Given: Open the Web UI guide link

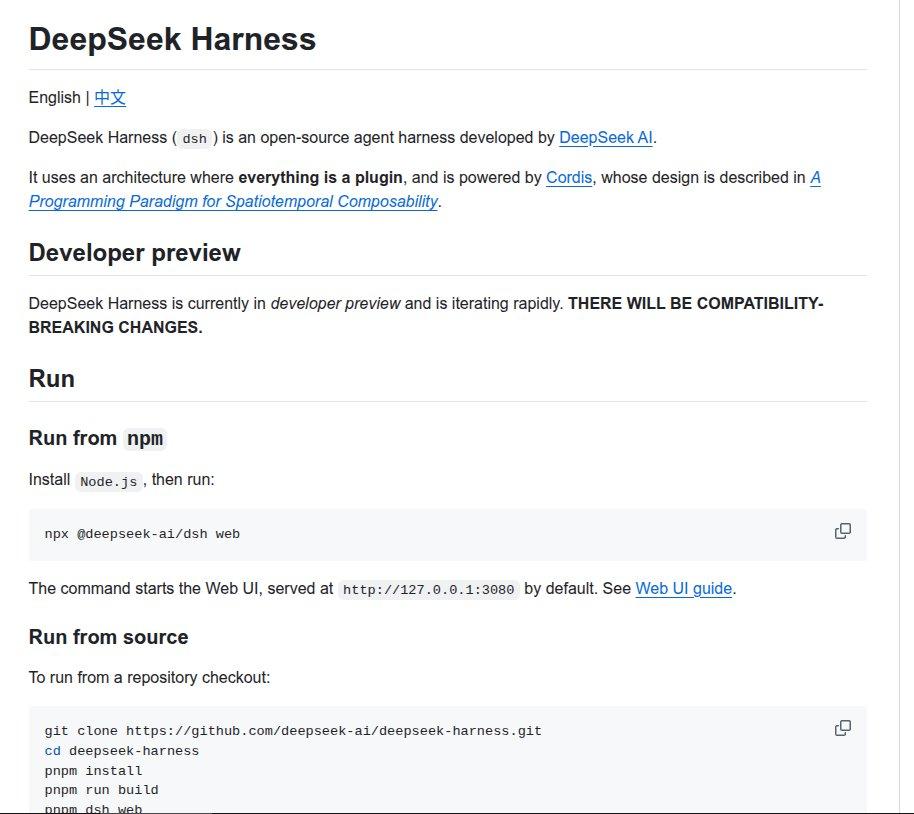Looking at the screenshot, I should tap(683, 588).
